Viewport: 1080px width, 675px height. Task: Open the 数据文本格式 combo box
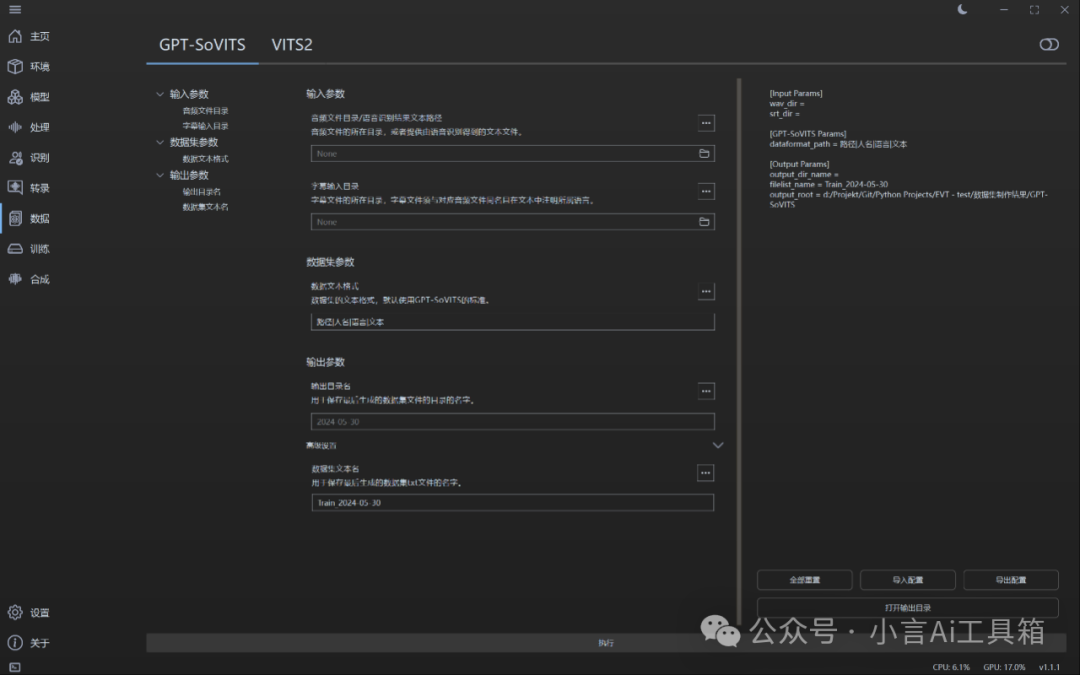512,322
